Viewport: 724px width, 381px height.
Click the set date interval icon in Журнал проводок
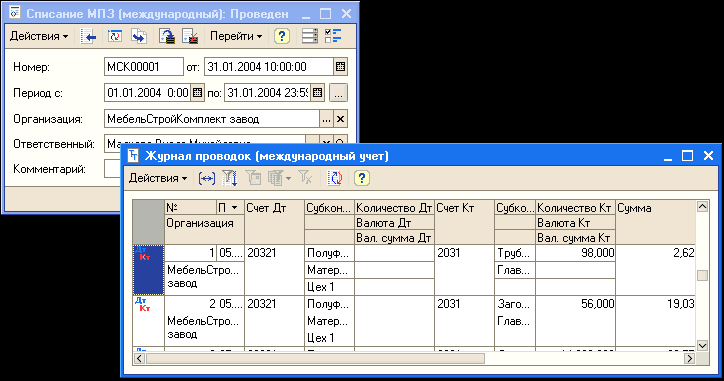point(206,178)
